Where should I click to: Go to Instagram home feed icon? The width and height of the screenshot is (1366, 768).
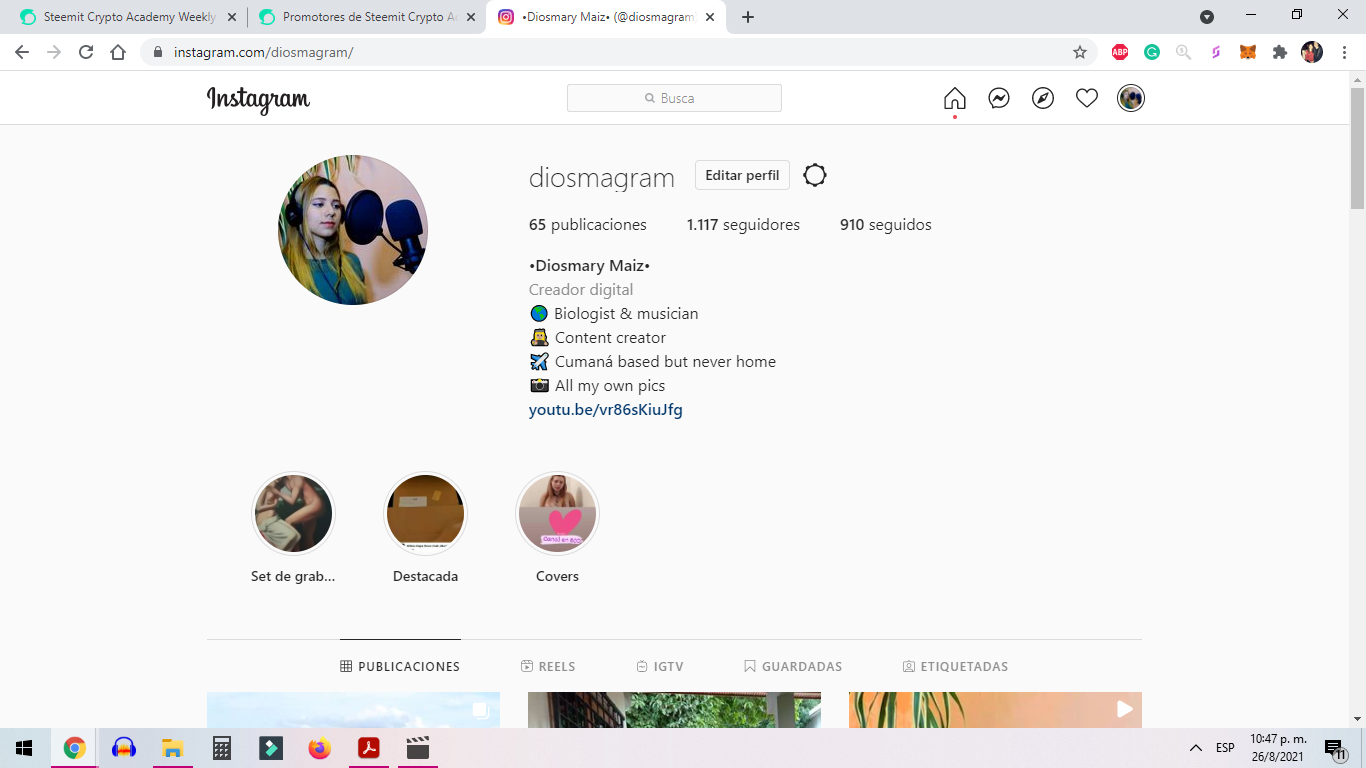[x=955, y=98]
